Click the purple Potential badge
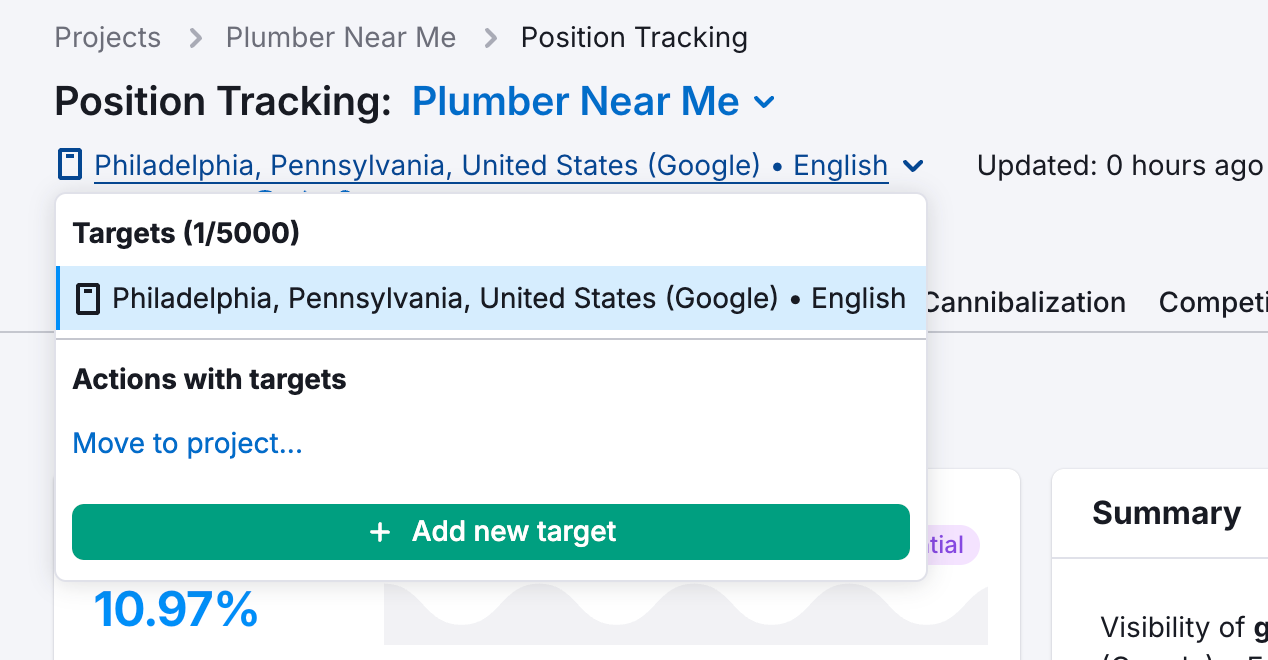The height and width of the screenshot is (660, 1268). [x=944, y=544]
